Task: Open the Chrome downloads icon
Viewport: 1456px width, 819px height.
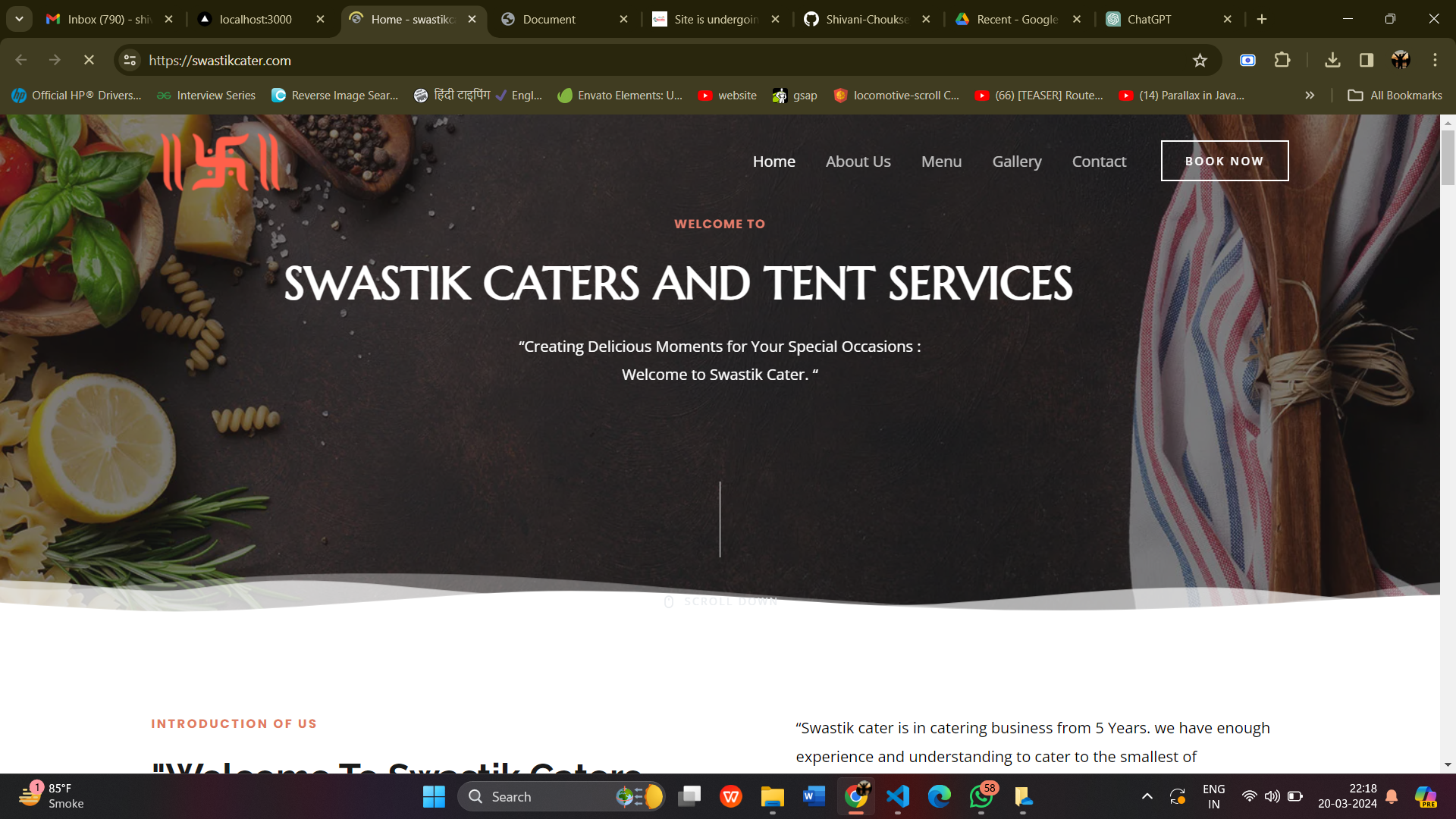Action: click(x=1332, y=60)
